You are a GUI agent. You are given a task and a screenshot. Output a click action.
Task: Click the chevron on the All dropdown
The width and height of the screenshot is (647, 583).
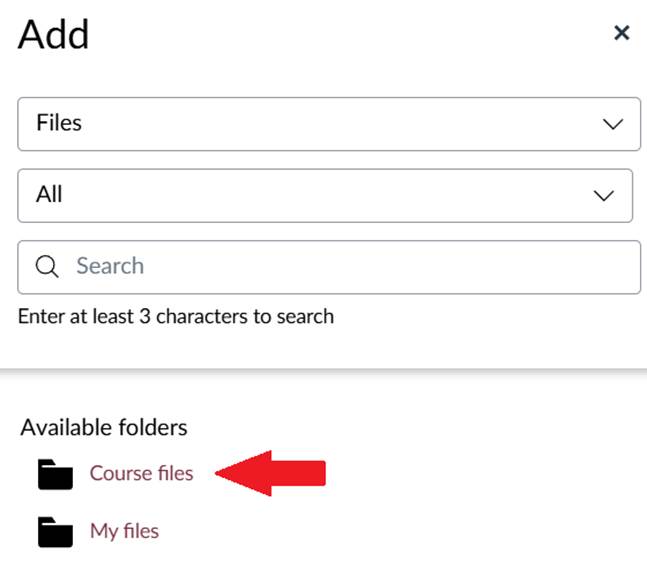(604, 196)
